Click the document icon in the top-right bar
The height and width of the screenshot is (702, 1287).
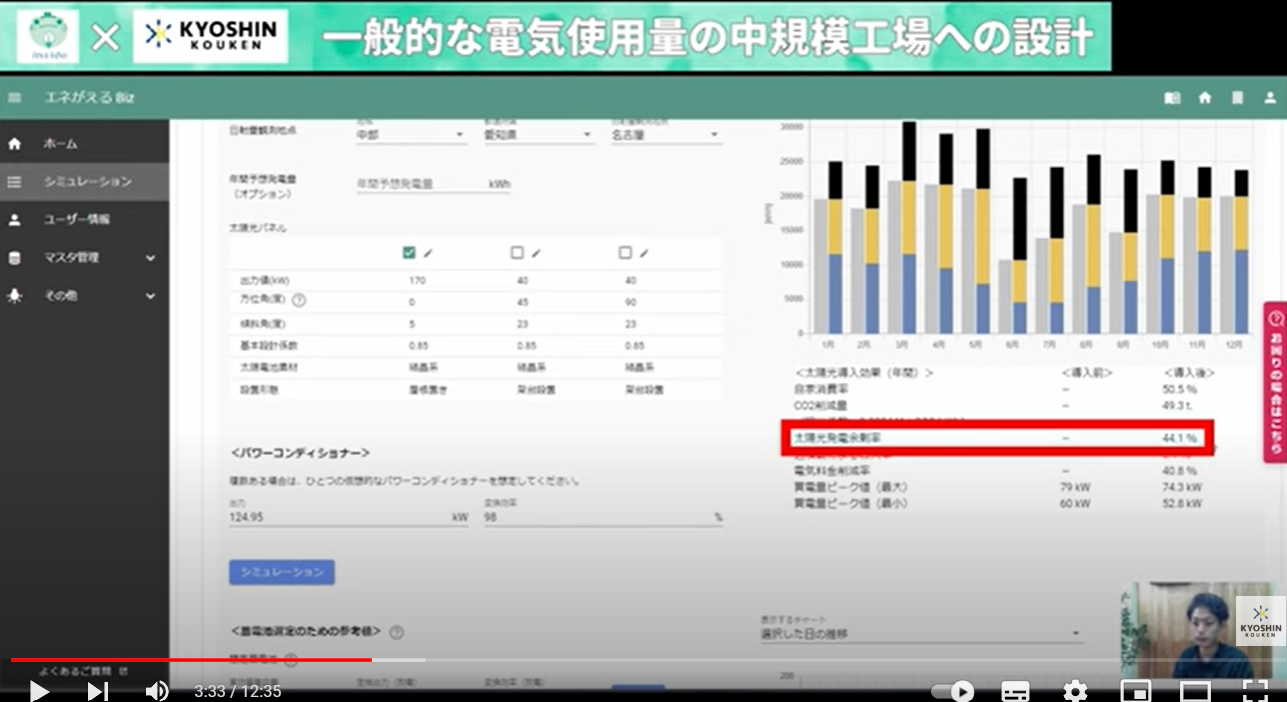1237,98
